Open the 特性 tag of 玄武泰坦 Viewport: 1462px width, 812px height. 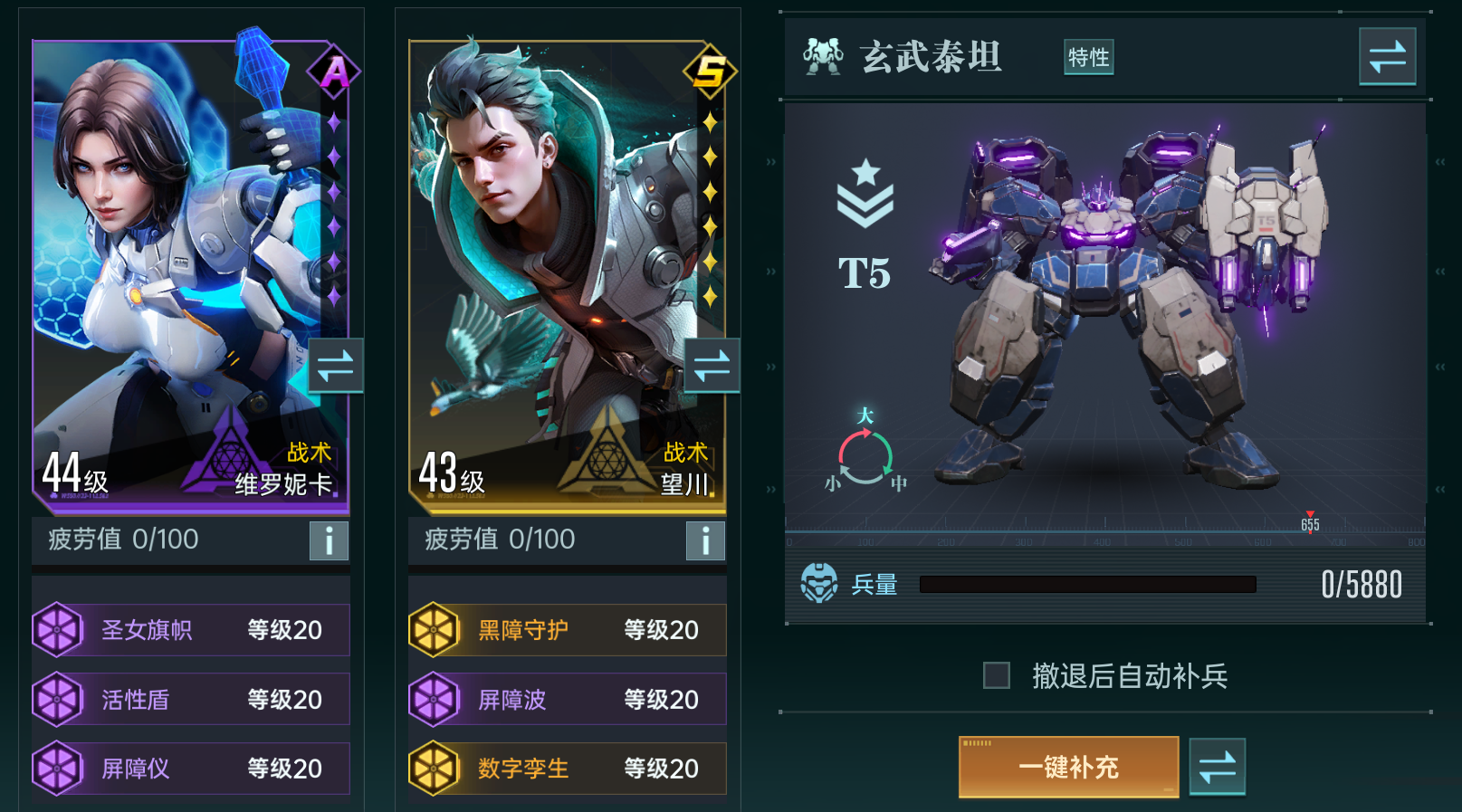1088,57
